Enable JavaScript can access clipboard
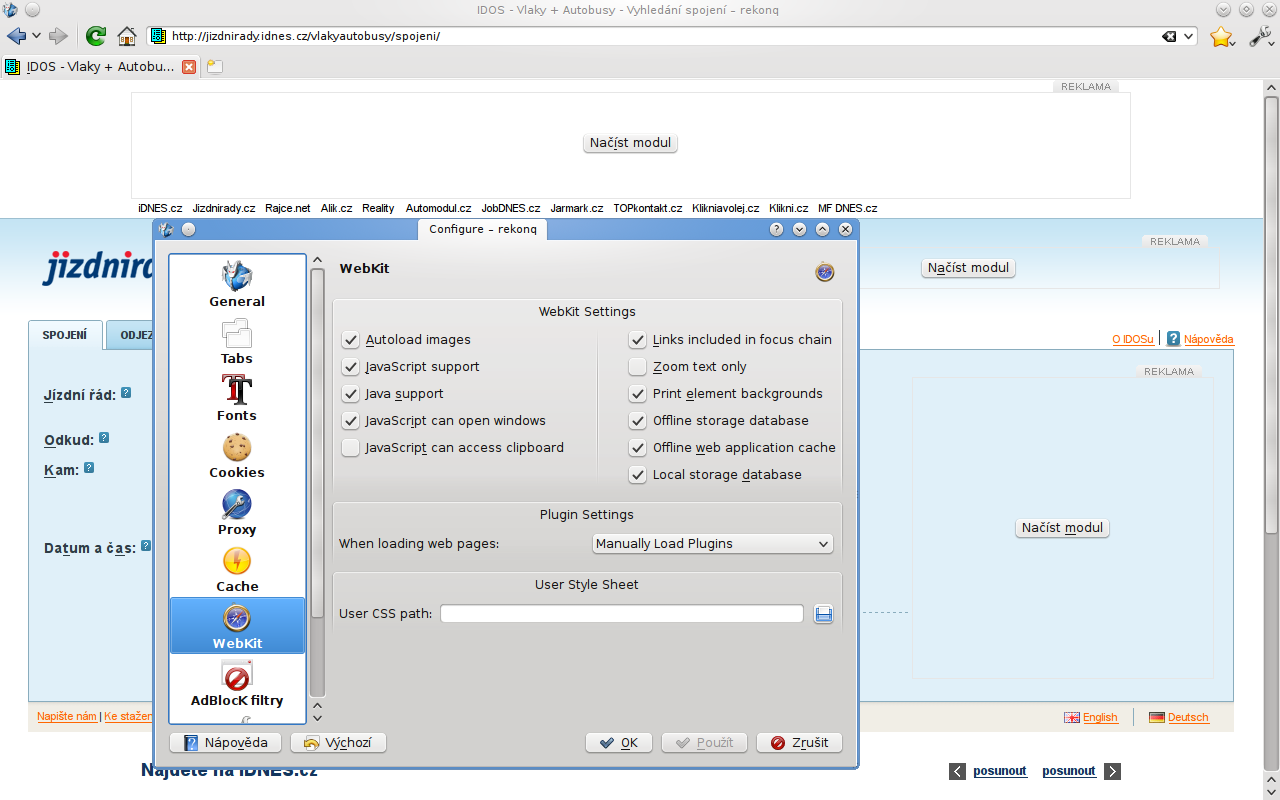Screen dimensions: 1280x800 pyautogui.click(x=350, y=448)
